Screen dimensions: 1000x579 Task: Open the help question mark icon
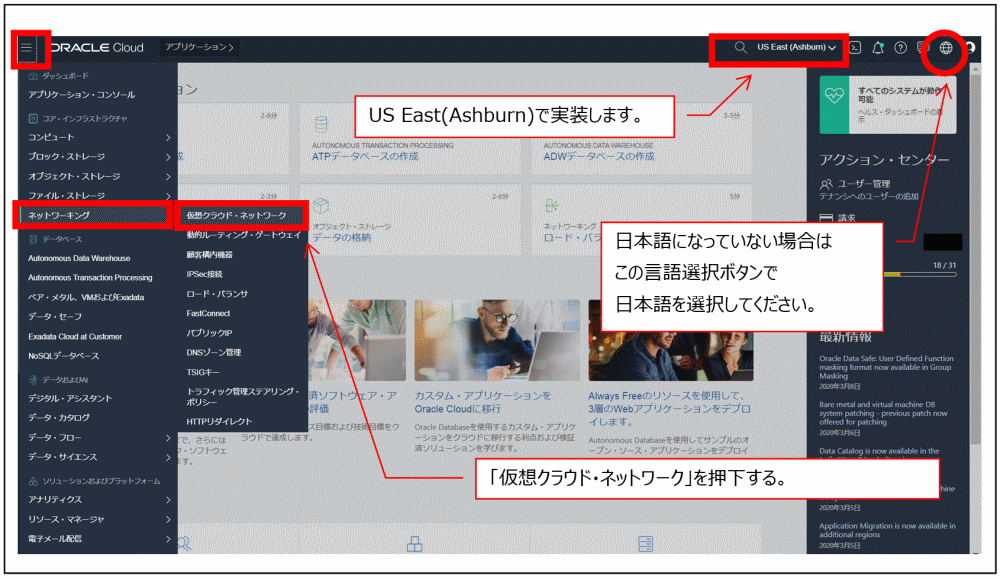[x=901, y=48]
